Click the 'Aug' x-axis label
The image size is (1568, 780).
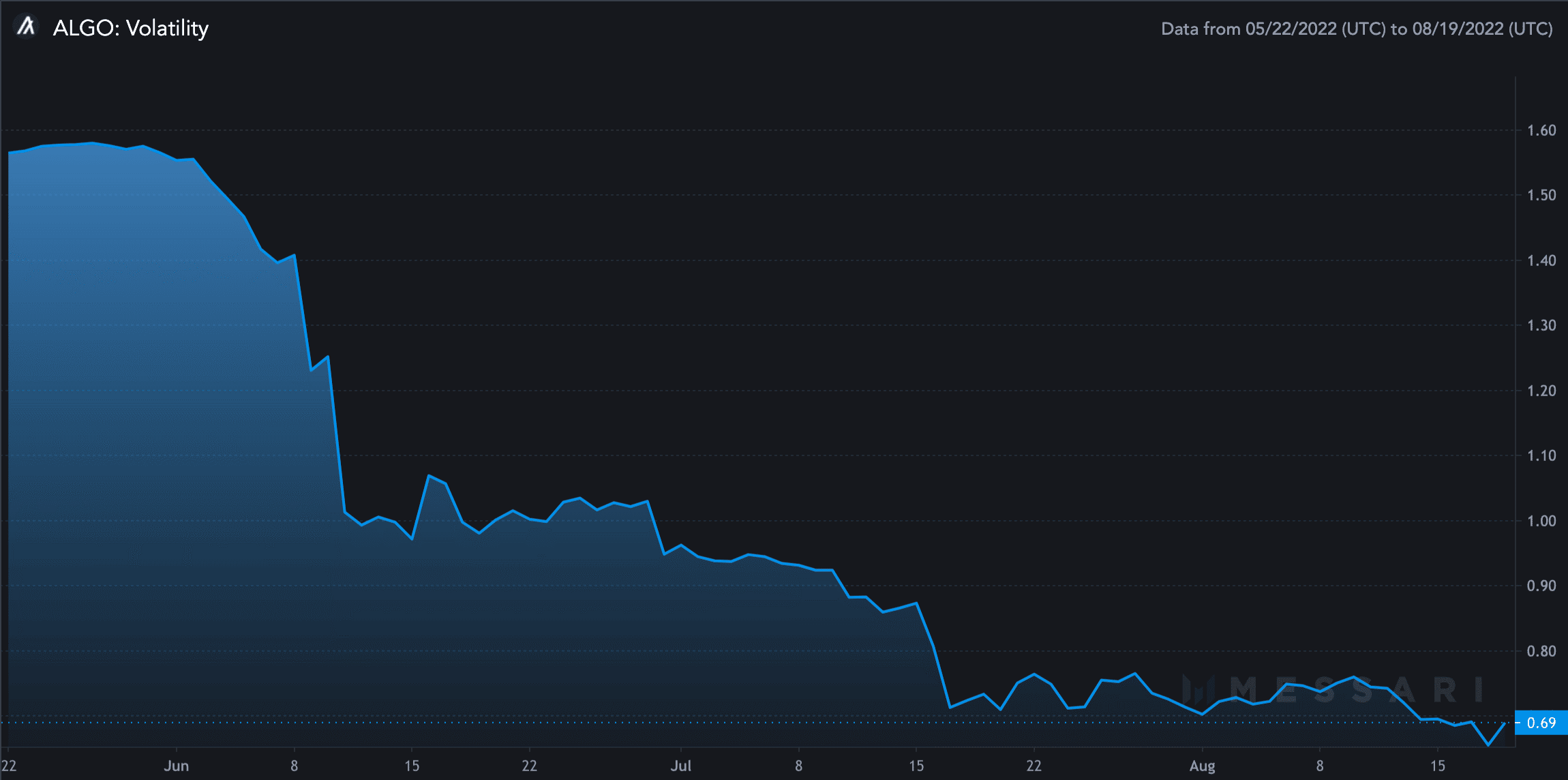(1202, 766)
